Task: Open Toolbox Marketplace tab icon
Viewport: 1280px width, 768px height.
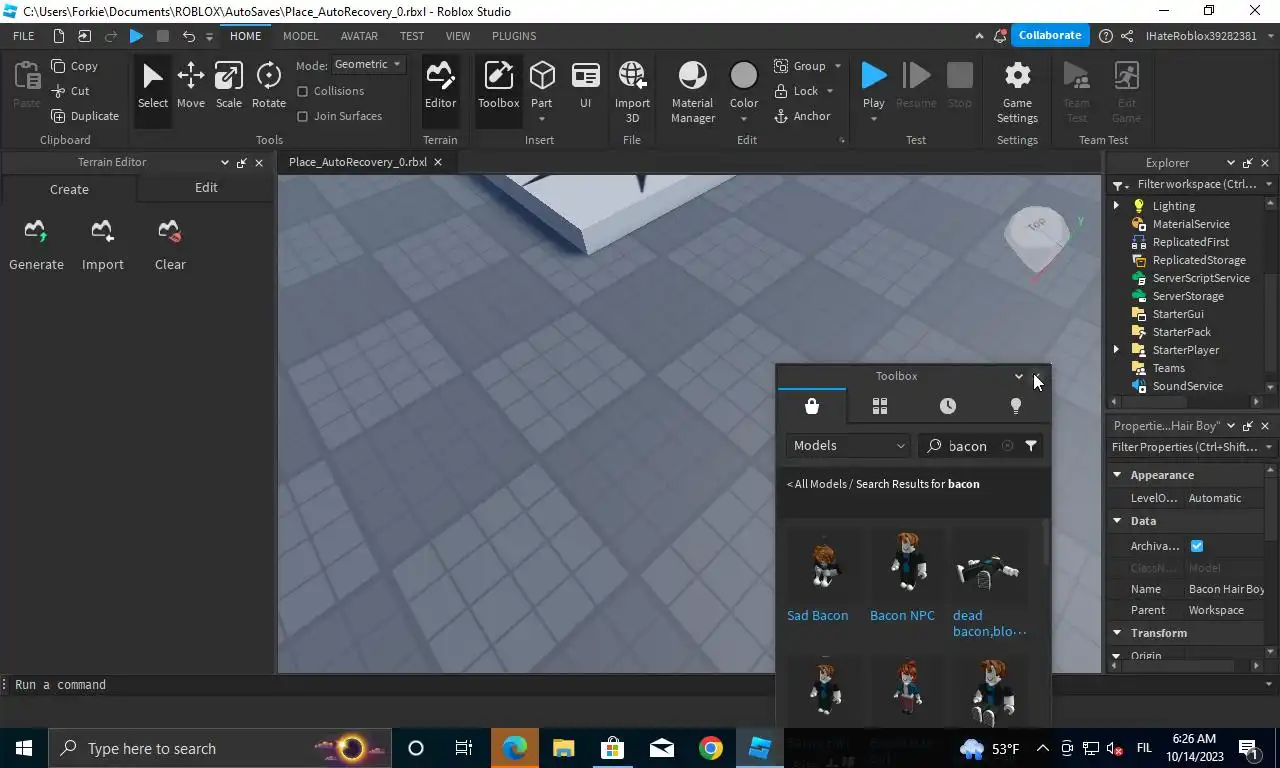Action: [812, 406]
